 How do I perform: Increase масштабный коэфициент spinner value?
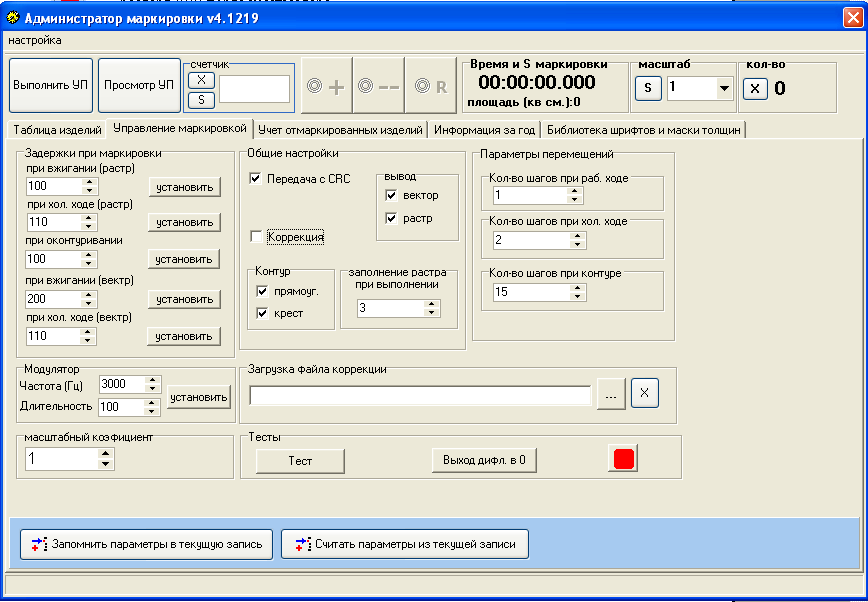coord(106,454)
